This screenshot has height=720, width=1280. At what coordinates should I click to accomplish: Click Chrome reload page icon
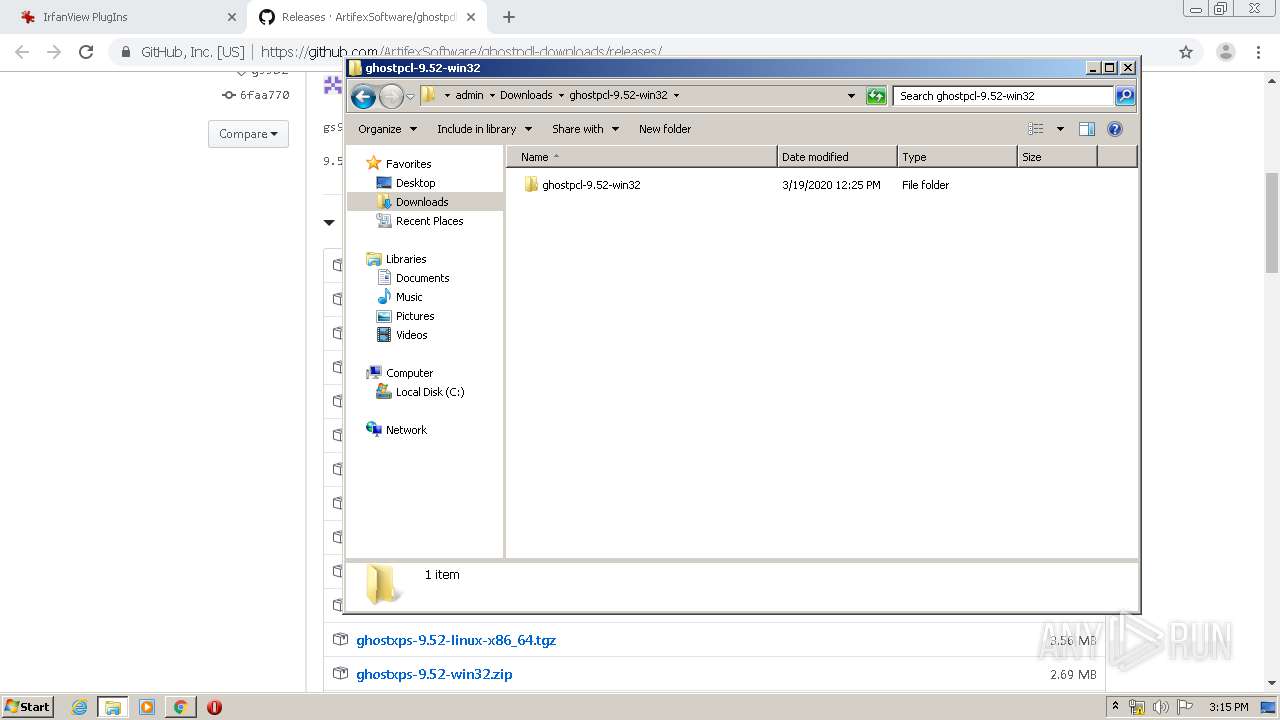coord(86,52)
